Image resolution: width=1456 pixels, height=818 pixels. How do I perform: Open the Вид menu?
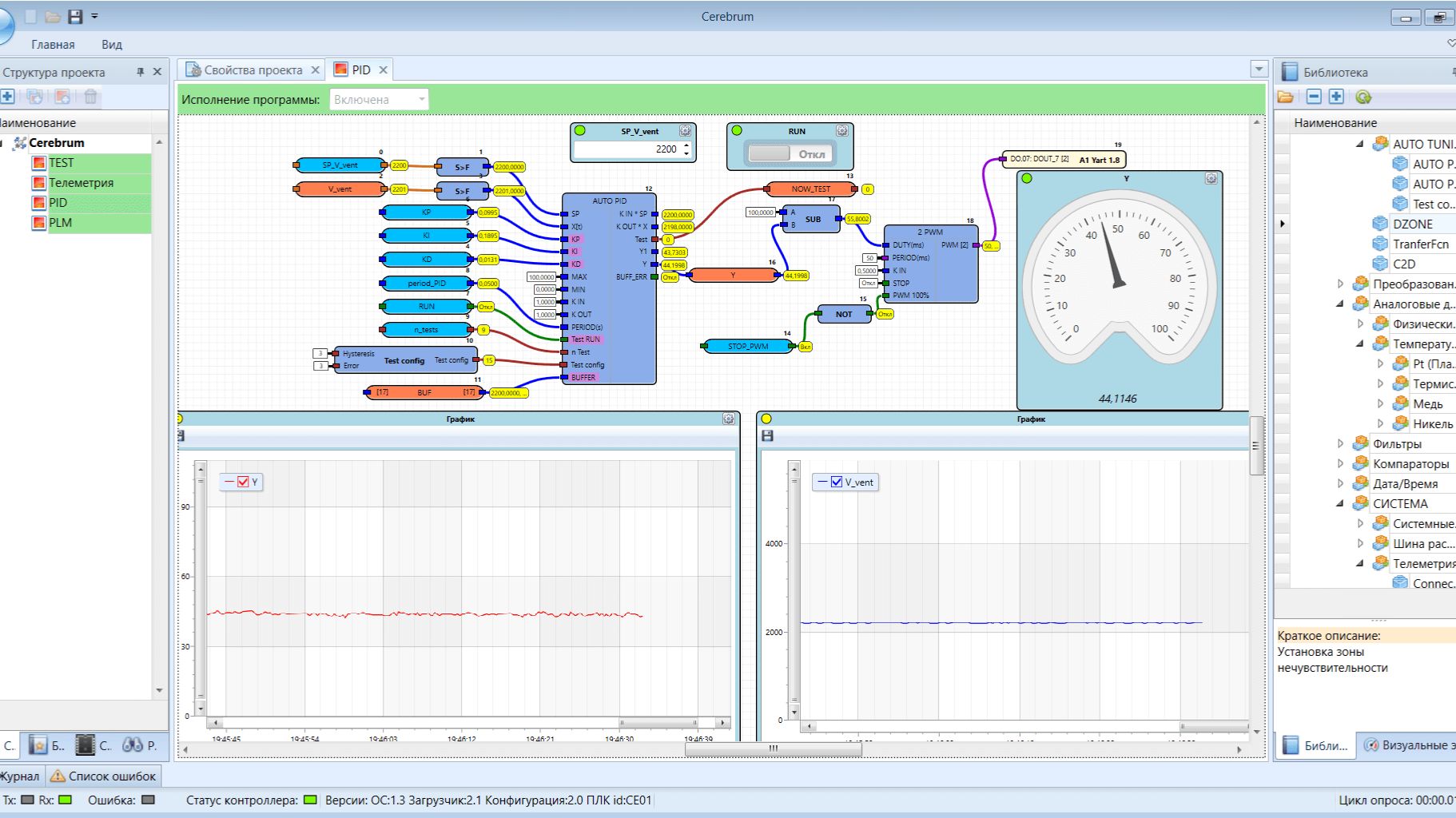[x=112, y=45]
